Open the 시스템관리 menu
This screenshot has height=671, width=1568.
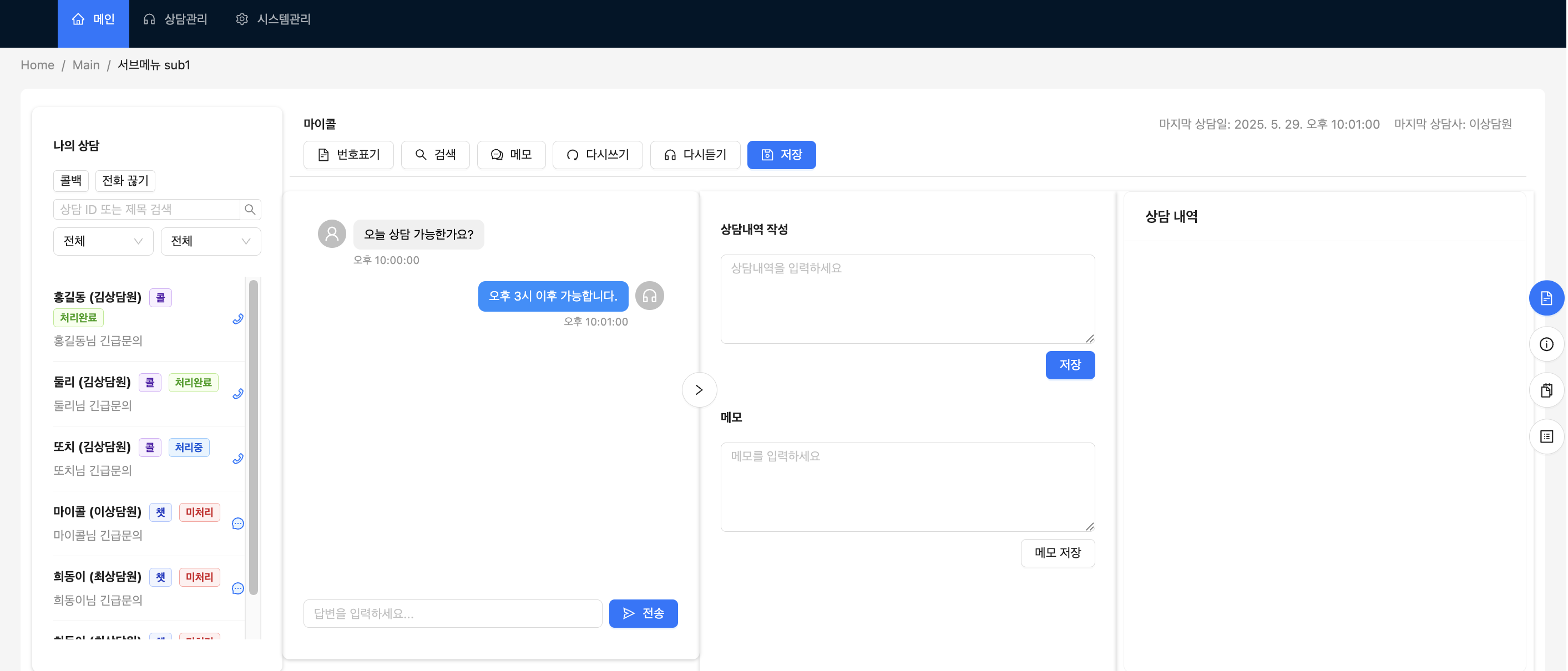274,19
